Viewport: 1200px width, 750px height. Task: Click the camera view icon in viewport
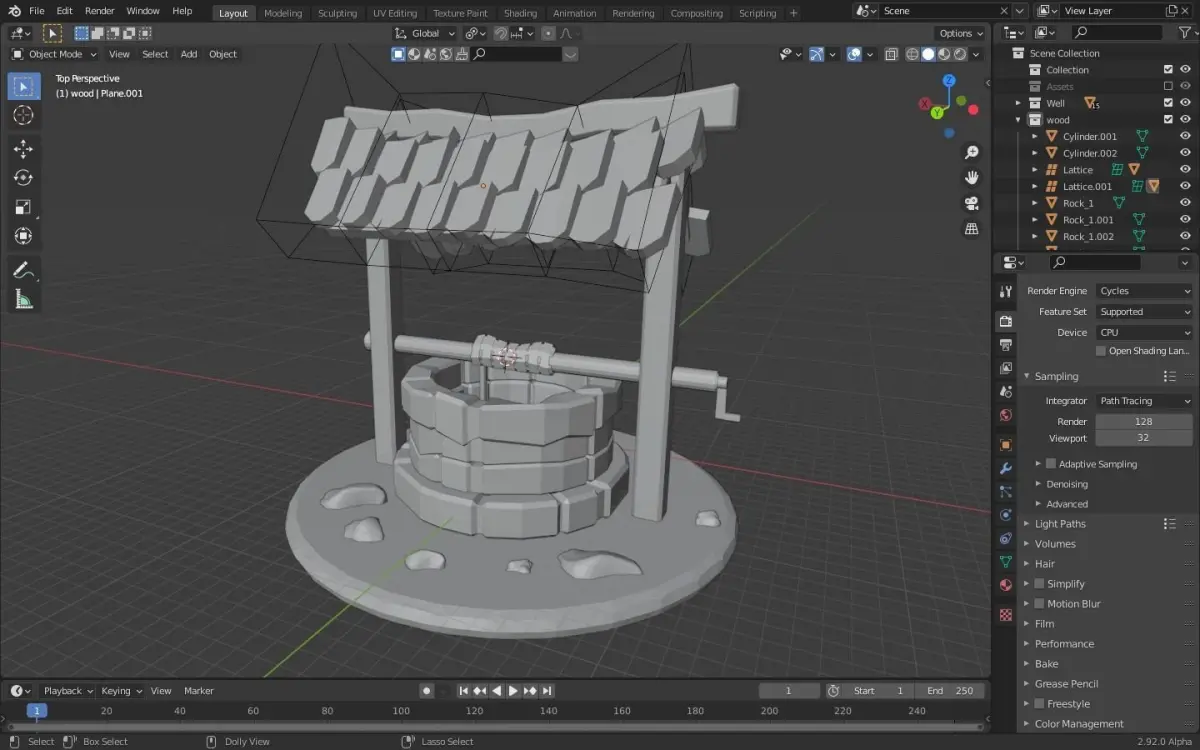point(971,204)
